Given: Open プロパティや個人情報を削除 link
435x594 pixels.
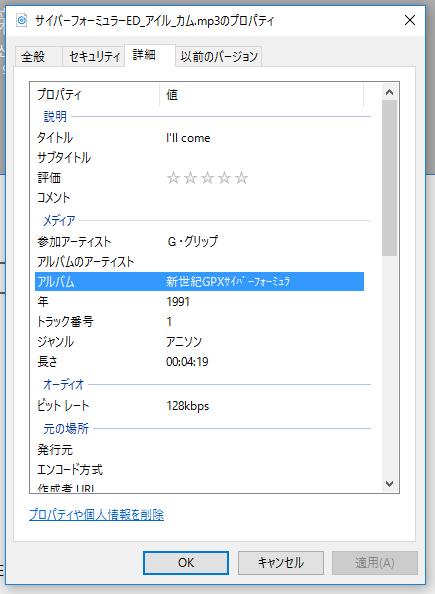Looking at the screenshot, I should click(97, 514).
